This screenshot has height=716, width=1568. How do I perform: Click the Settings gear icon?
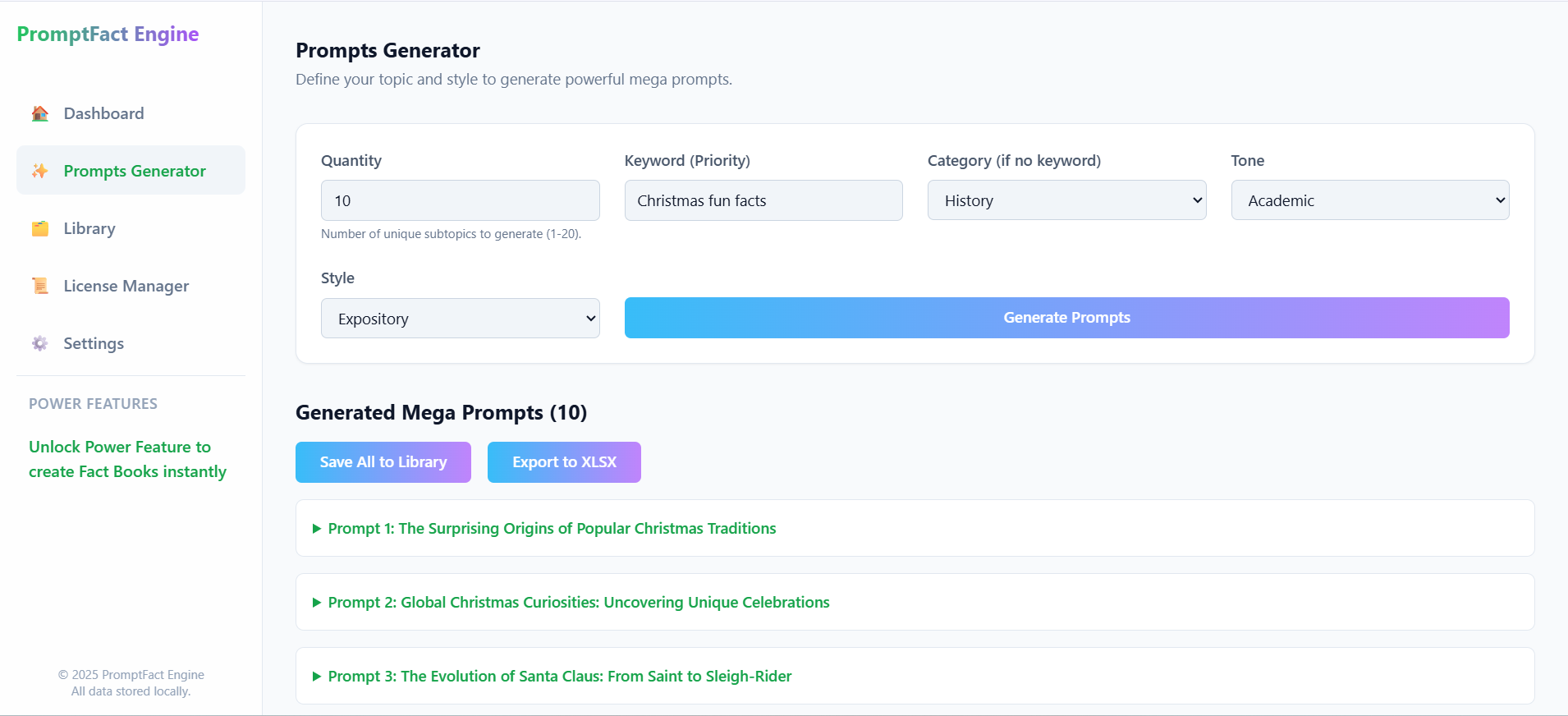pos(39,343)
